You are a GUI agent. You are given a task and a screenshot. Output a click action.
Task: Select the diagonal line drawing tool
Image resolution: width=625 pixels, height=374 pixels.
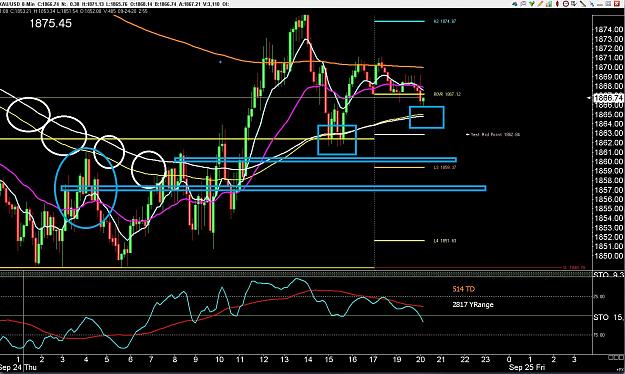click(583, 4)
